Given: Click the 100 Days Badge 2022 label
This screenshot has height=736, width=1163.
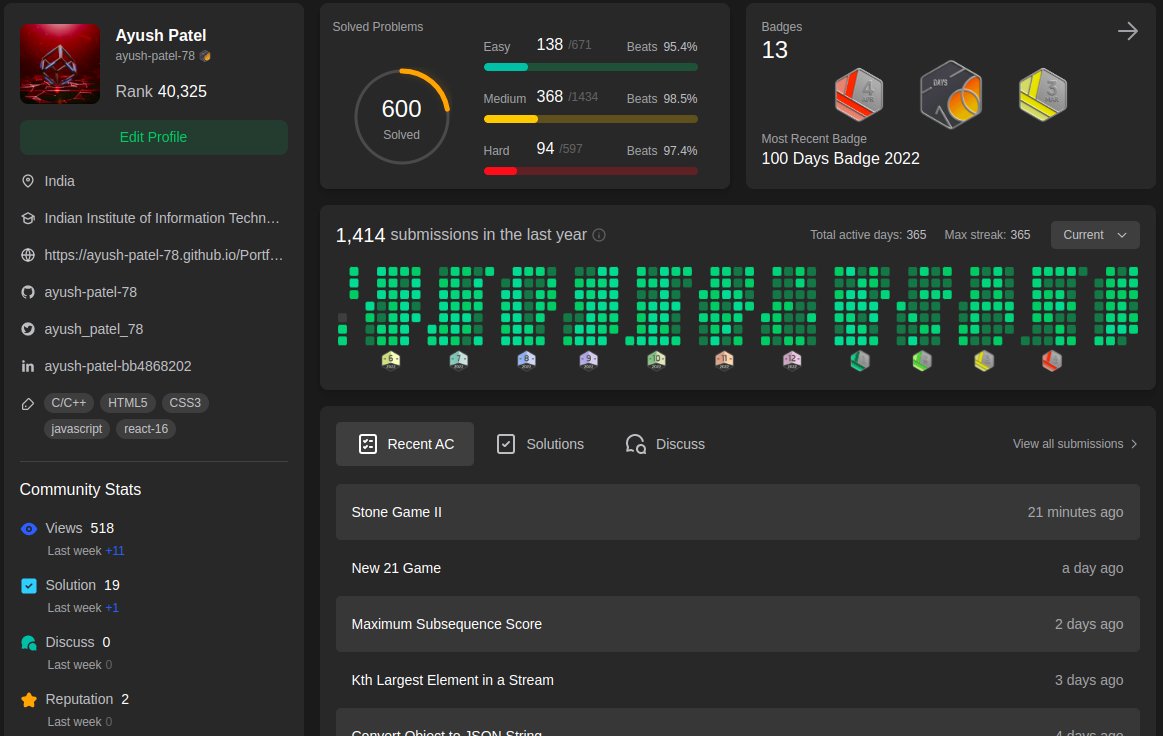Looking at the screenshot, I should point(840,159).
